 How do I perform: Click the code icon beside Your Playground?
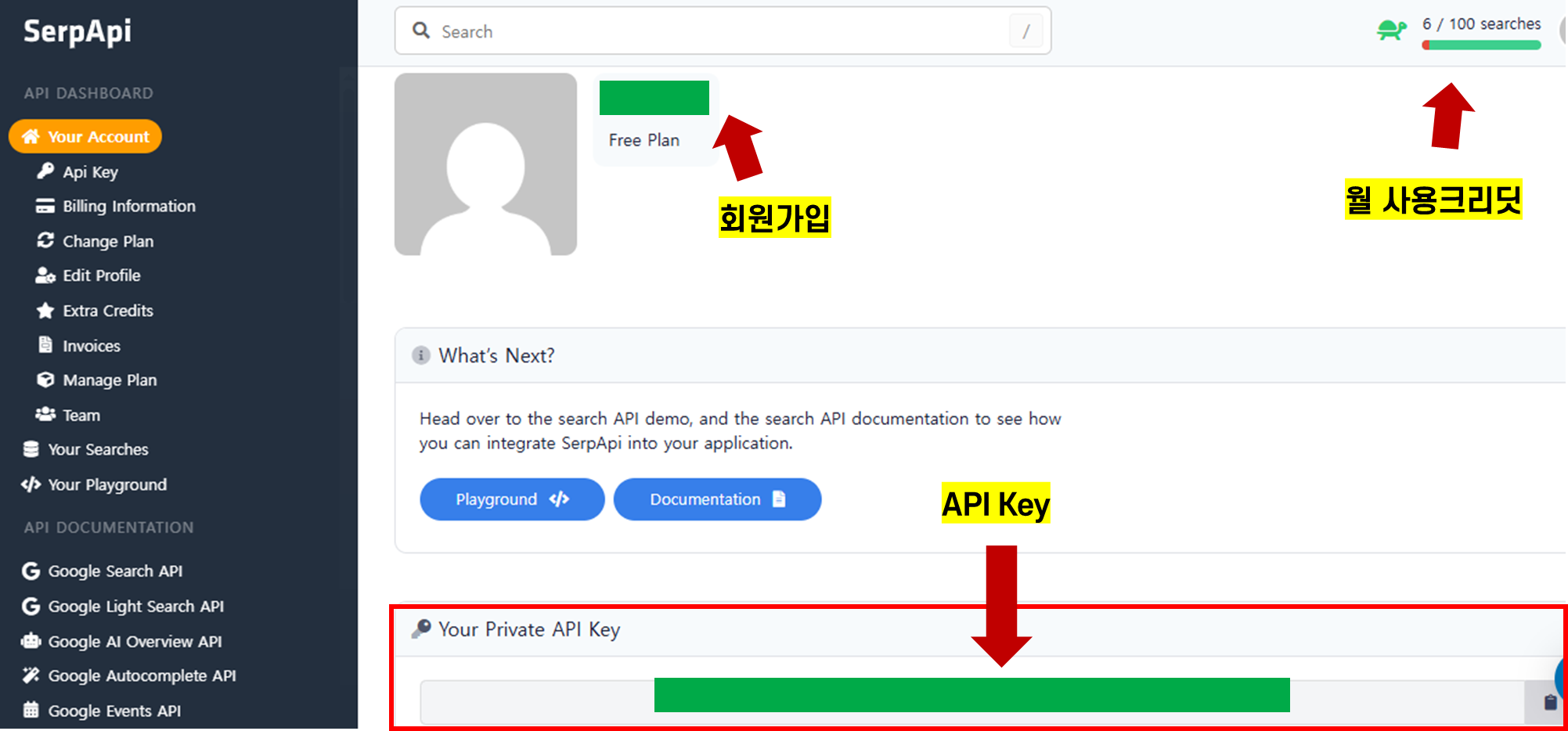coord(31,484)
